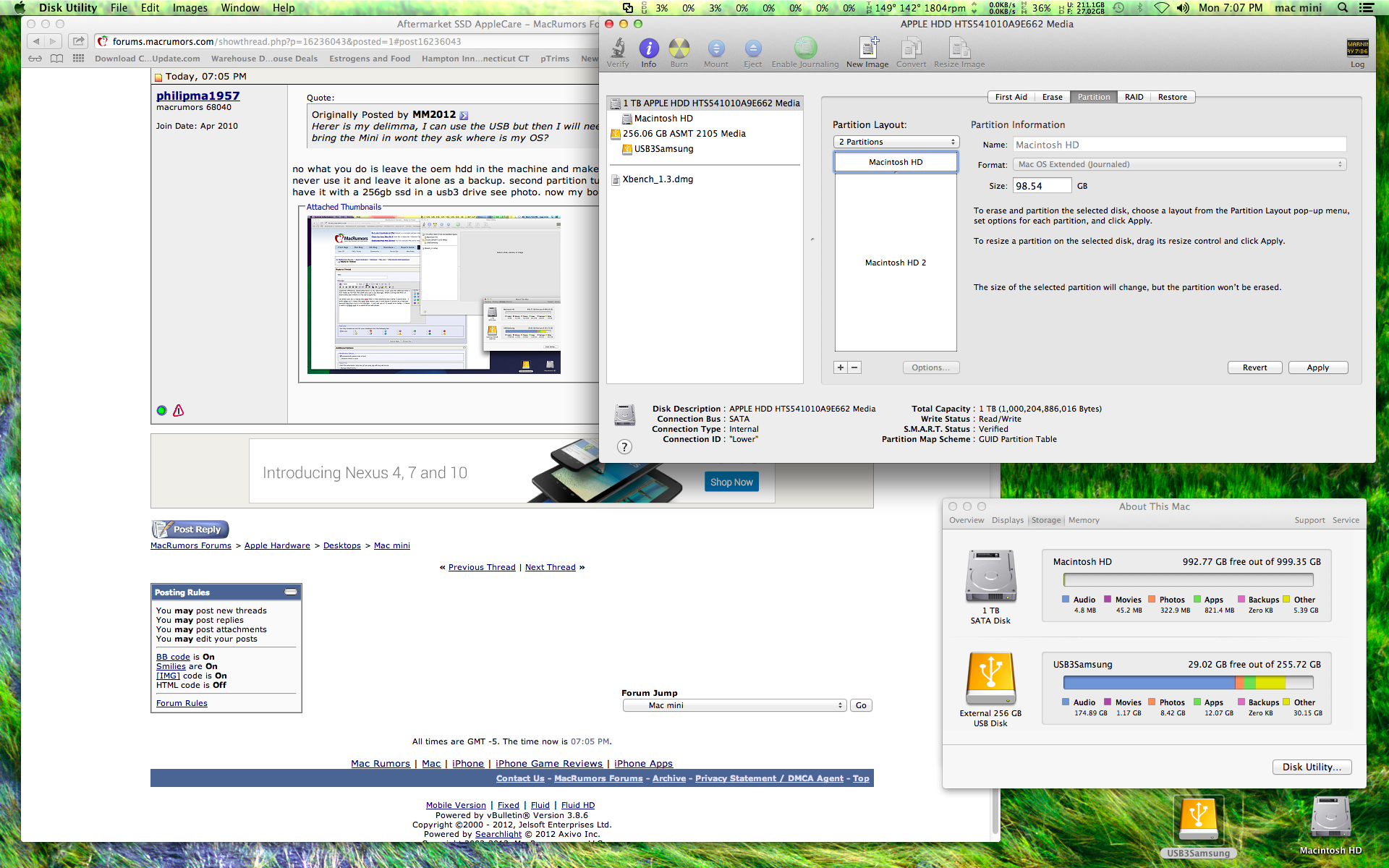1389x868 pixels.
Task: Click the view post arrow next to MM2012
Action: click(464, 115)
